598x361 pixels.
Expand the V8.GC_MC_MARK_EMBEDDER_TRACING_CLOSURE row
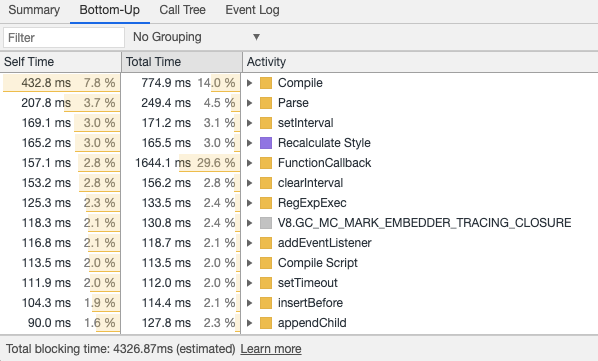pyautogui.click(x=249, y=223)
